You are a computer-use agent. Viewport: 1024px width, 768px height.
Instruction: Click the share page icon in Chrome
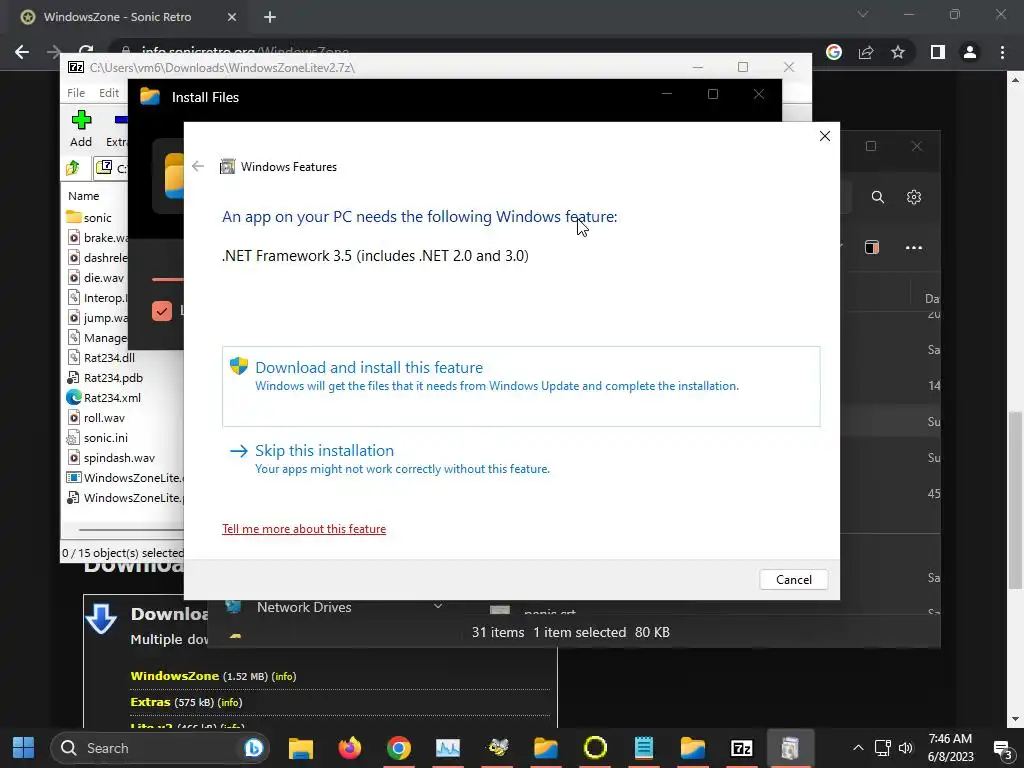866,52
